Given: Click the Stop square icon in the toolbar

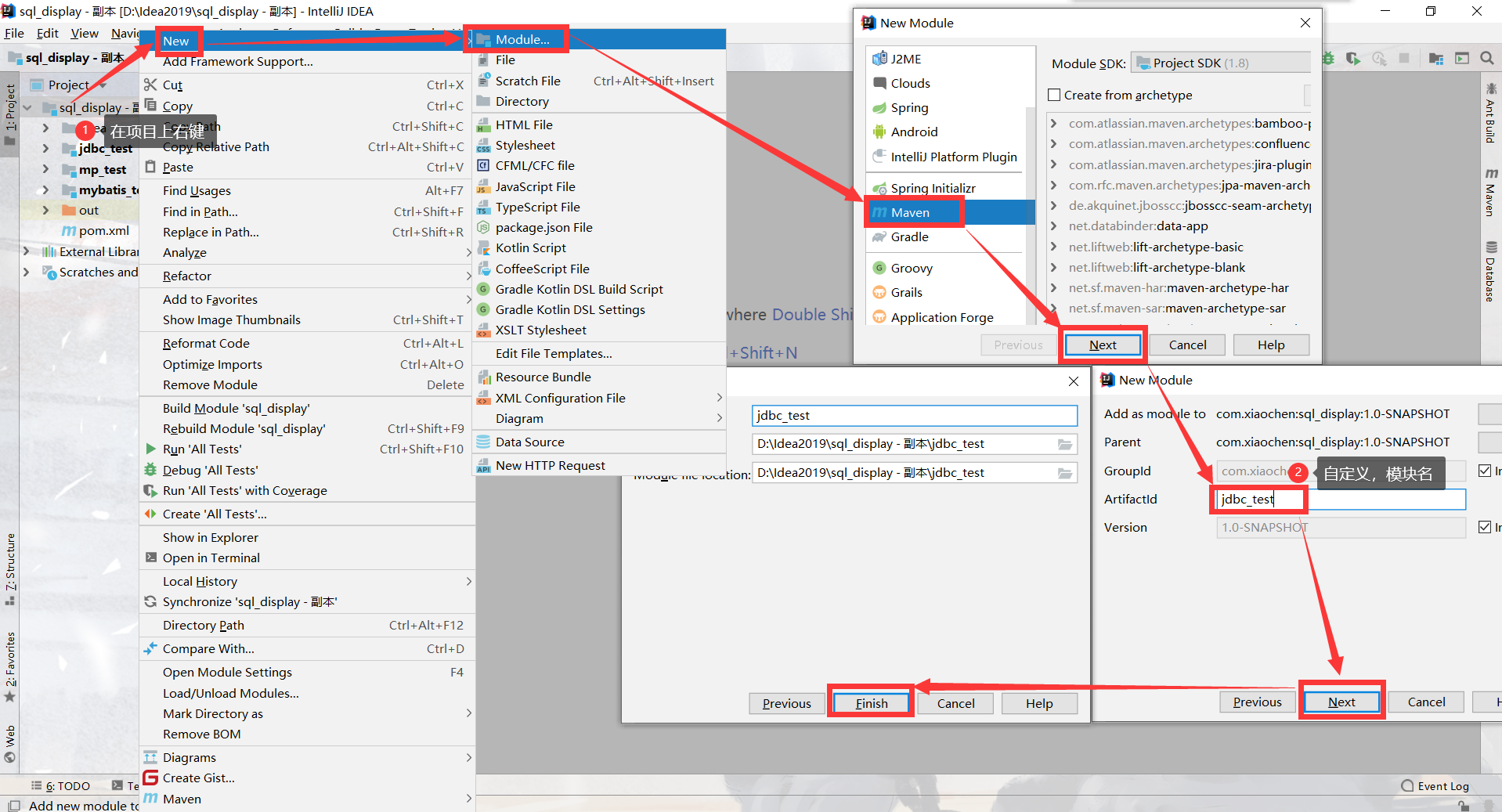Looking at the screenshot, I should click(1404, 58).
